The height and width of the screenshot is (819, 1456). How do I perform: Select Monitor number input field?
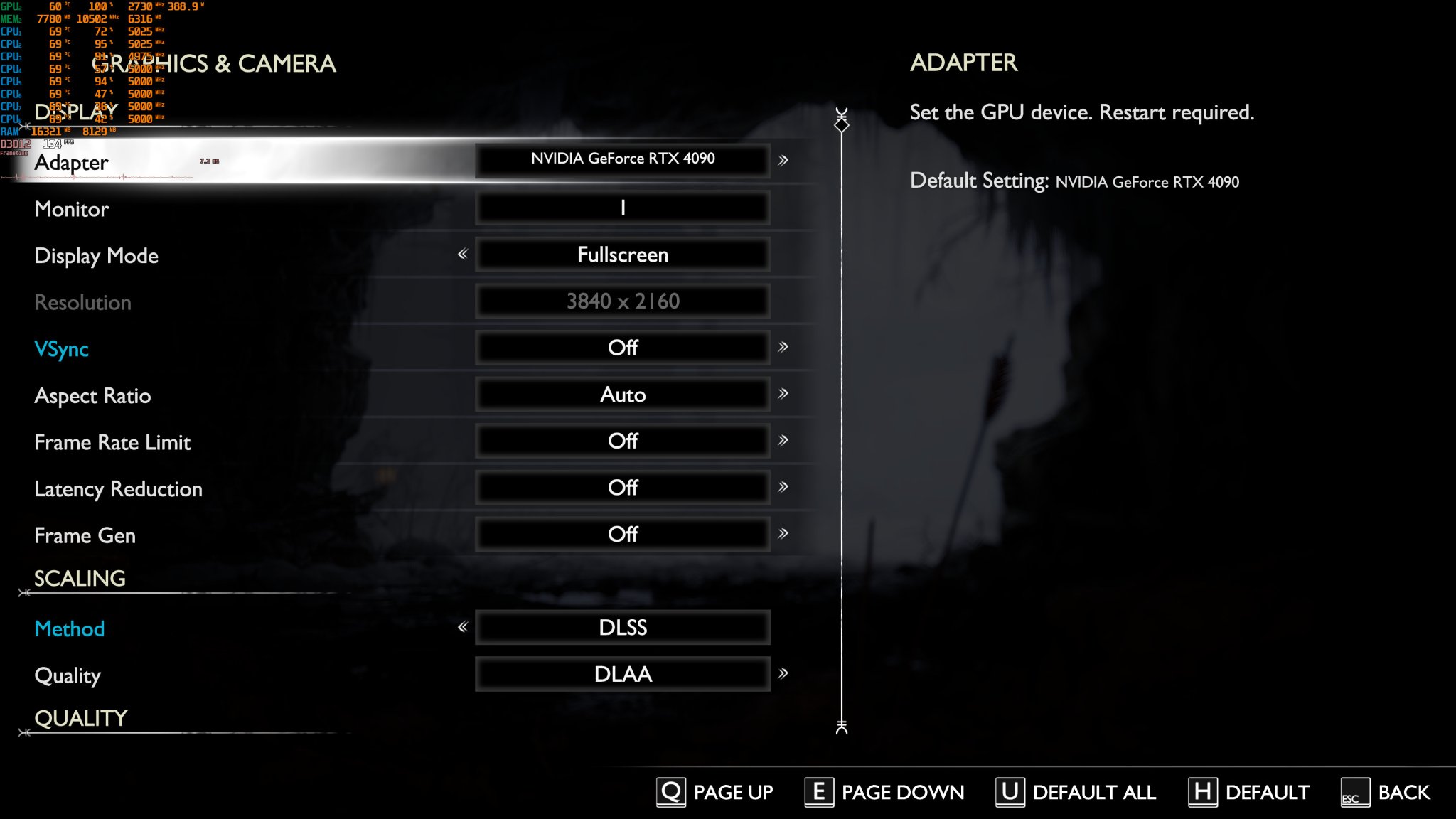(x=621, y=208)
